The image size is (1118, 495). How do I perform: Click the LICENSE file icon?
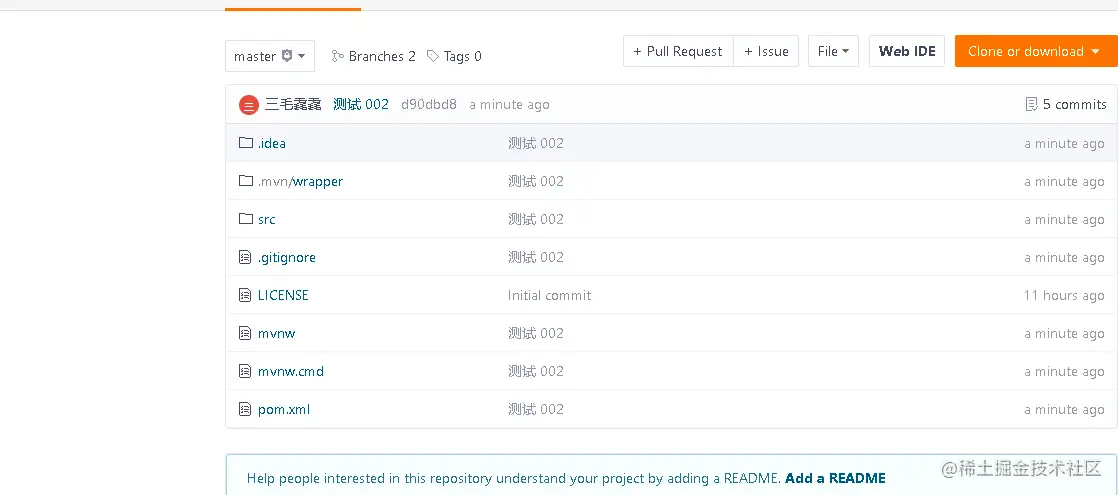[x=246, y=295]
